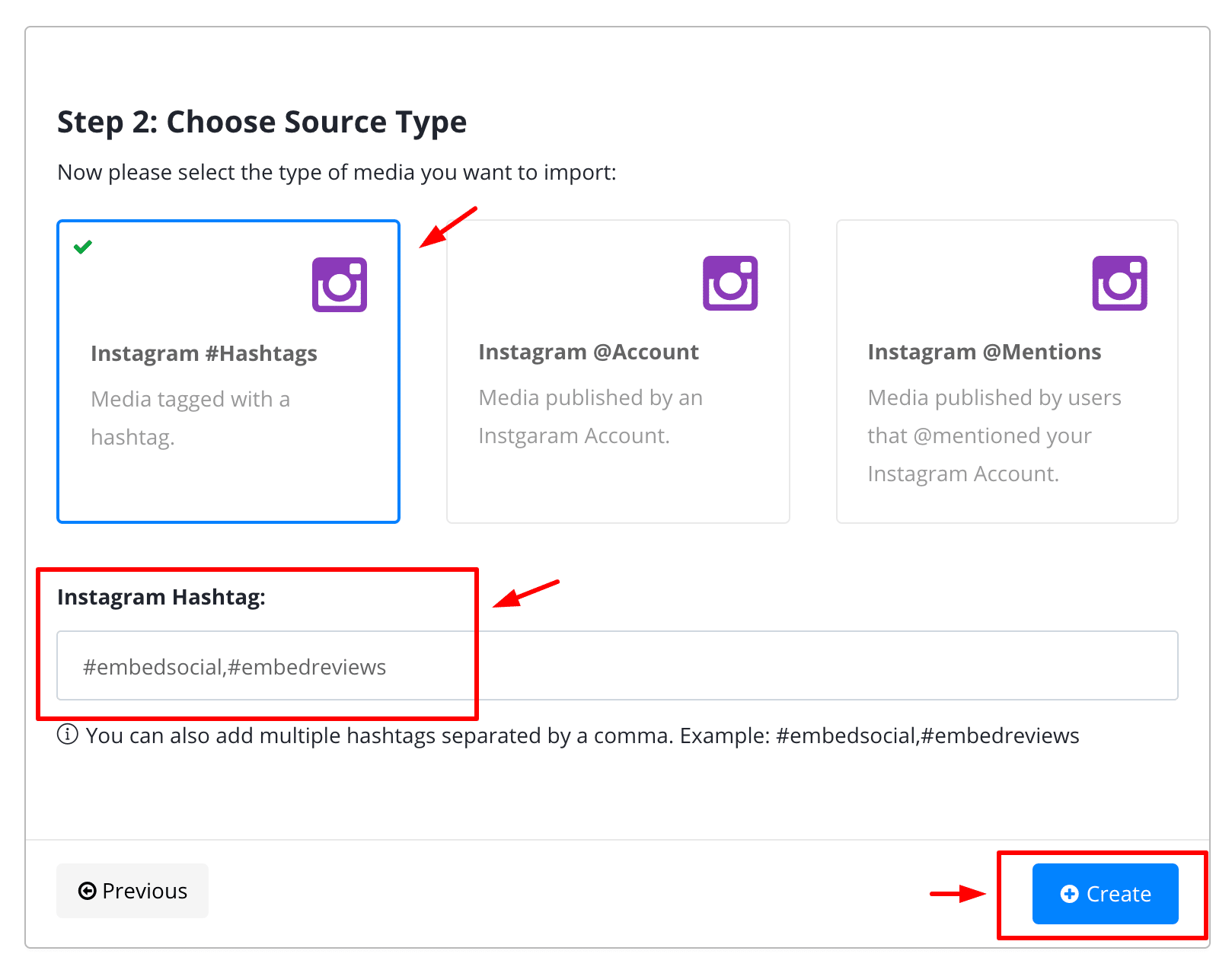1232x970 pixels.
Task: Click the 'Media published by an Instgaram Account' text
Action: pyautogui.click(x=591, y=416)
